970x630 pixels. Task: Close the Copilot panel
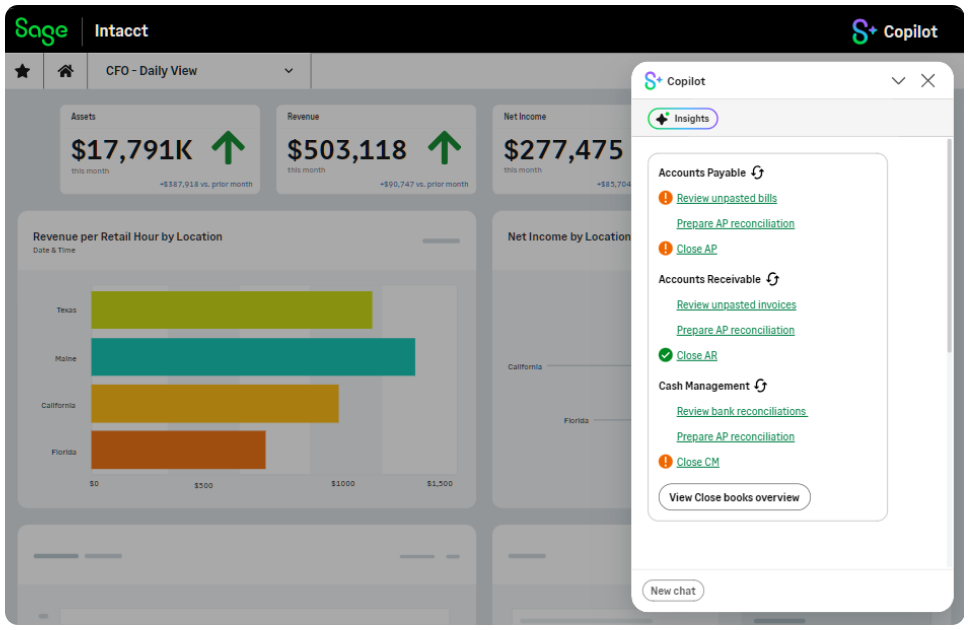click(927, 80)
